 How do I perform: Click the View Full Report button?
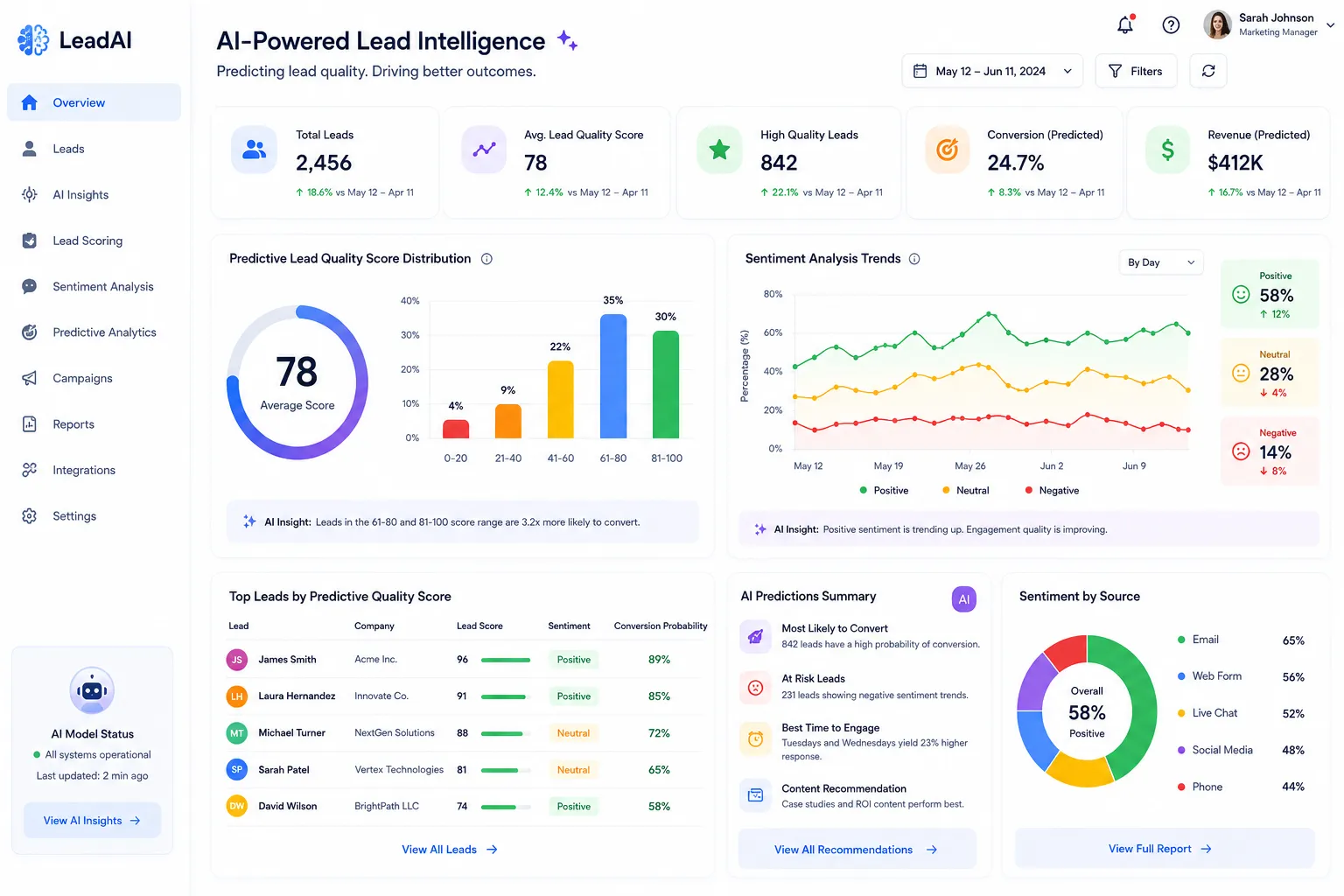coord(1164,849)
